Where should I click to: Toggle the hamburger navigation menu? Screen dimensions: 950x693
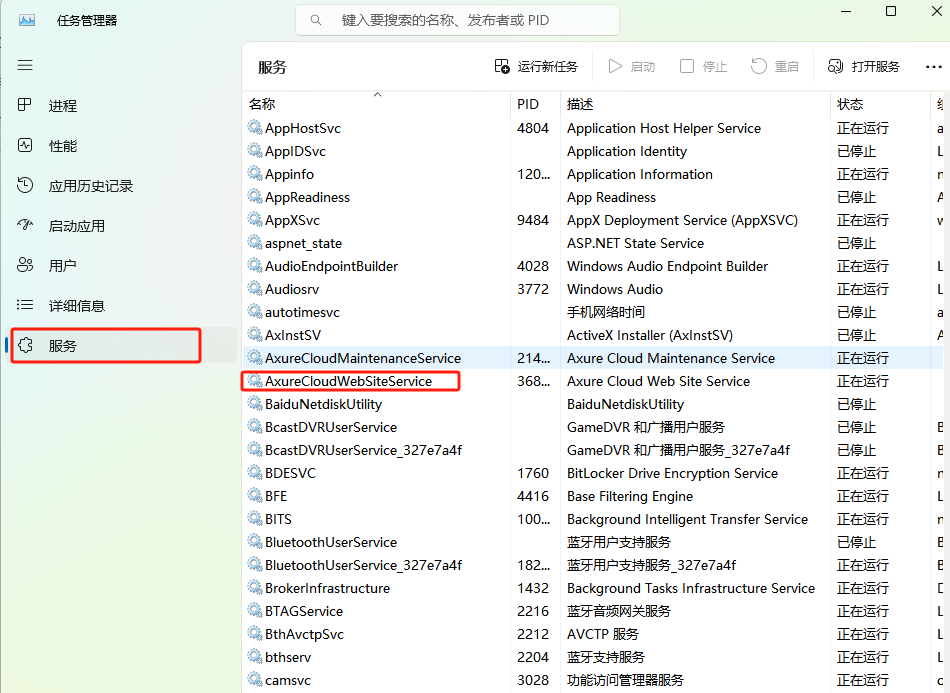point(25,65)
